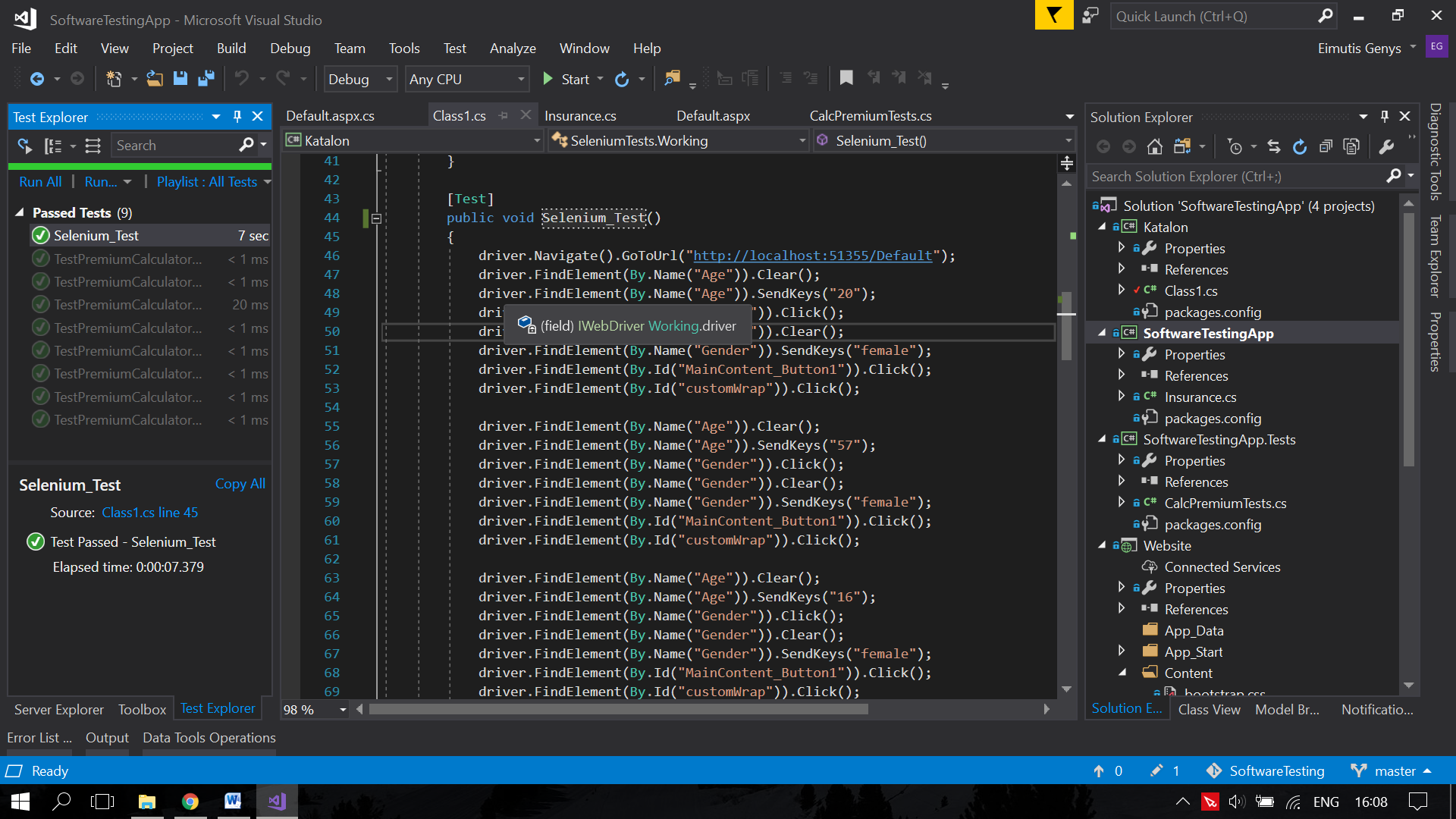Viewport: 1456px width, 819px height.
Task: Open the Any CPU platform dropdown
Action: tap(466, 79)
